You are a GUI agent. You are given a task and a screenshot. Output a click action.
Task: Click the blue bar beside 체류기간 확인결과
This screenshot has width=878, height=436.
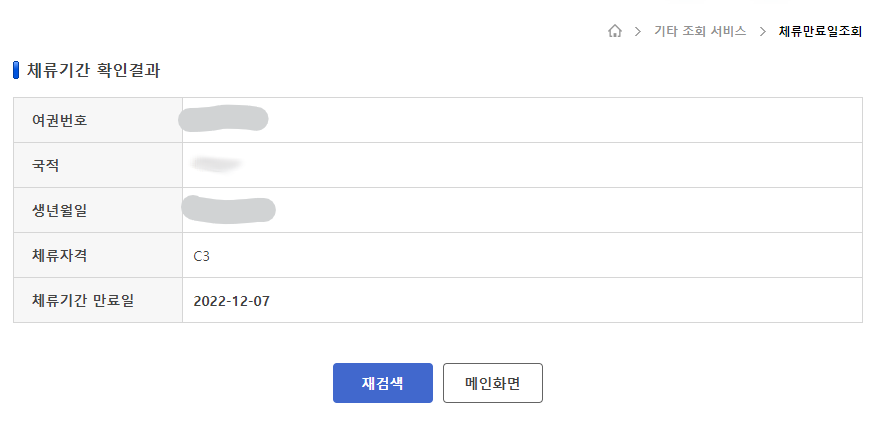tap(16, 70)
